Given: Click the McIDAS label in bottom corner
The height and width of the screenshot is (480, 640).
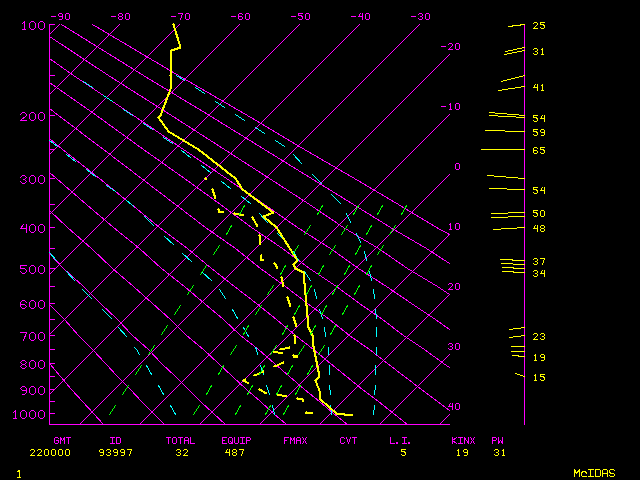Looking at the screenshot, I should pyautogui.click(x=592, y=472).
